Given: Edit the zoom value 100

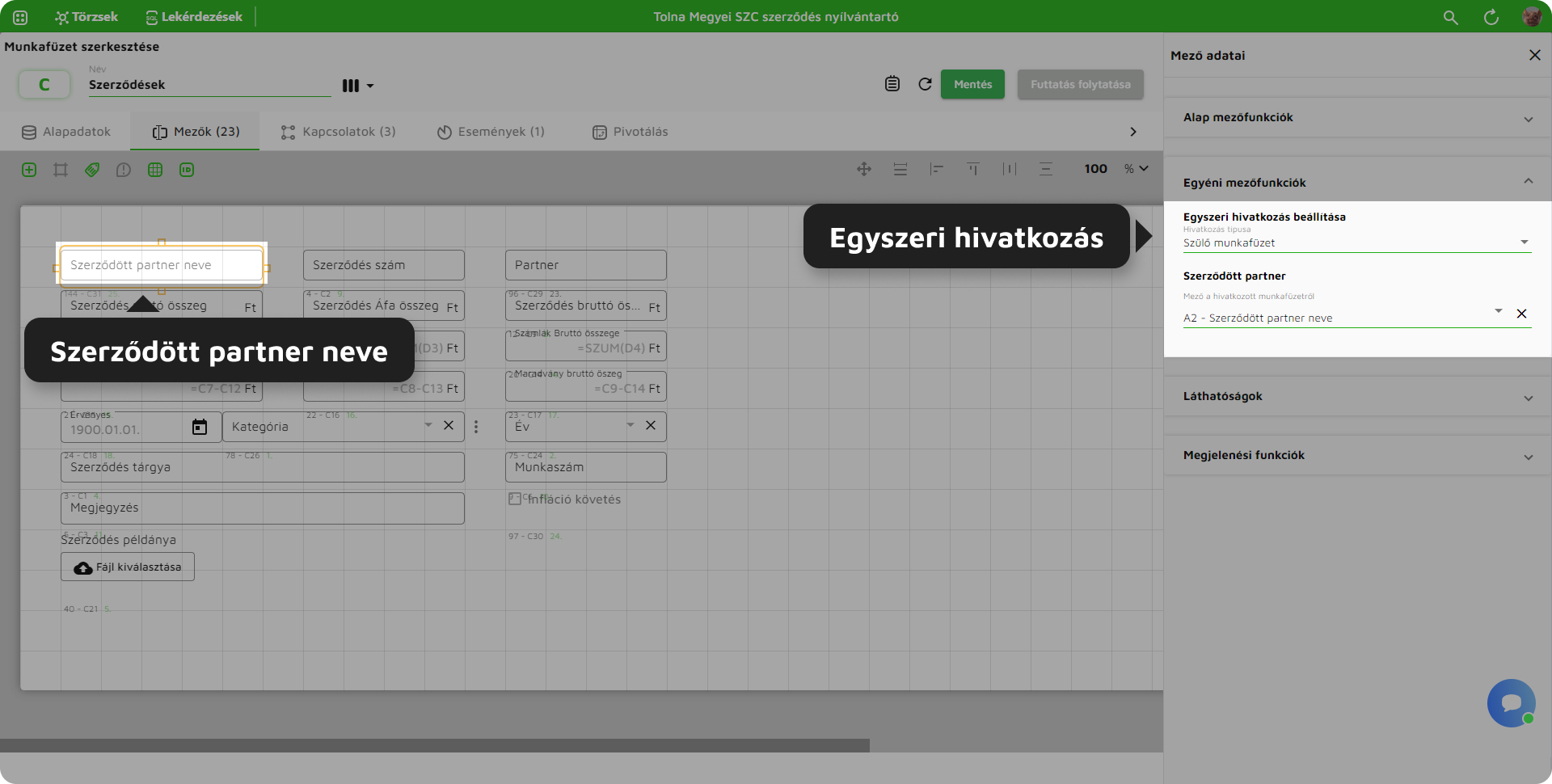Looking at the screenshot, I should (1095, 169).
